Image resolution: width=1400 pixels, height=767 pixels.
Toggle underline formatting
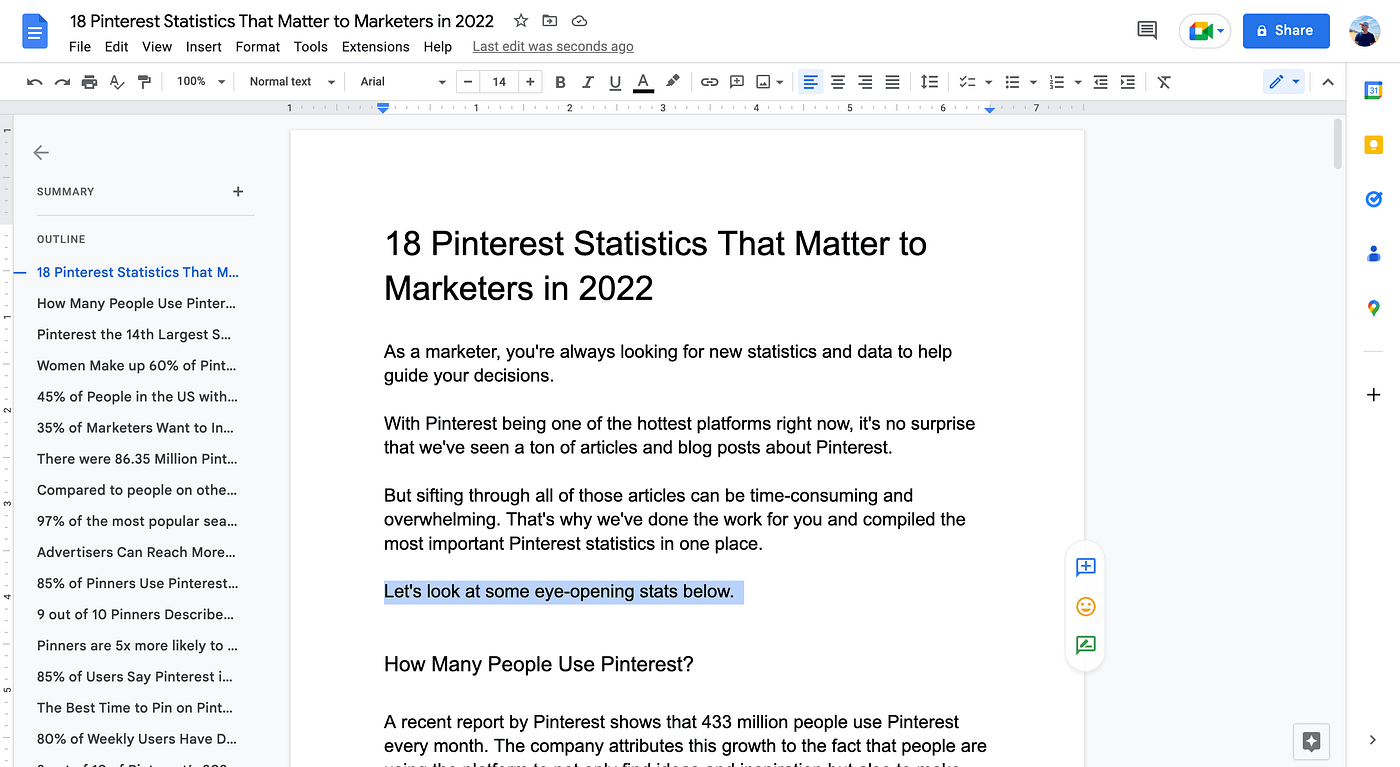615,82
